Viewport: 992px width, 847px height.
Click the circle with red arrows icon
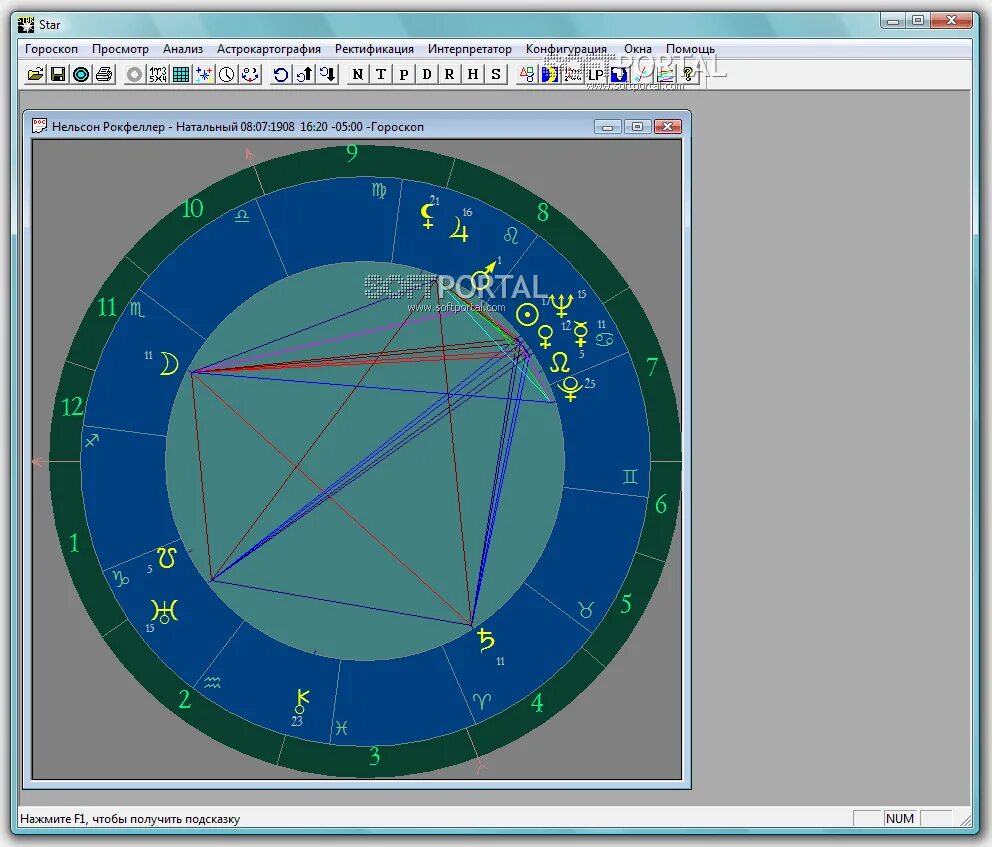point(250,75)
